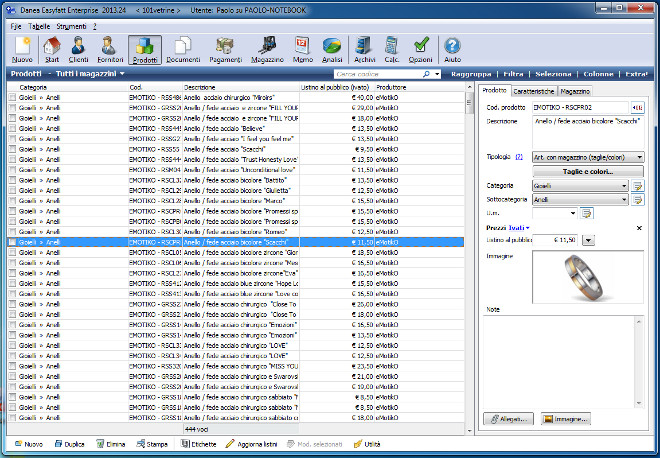Viewport: 660px width, 458px height.
Task: Click the Documenti toolbar icon
Action: (183, 49)
